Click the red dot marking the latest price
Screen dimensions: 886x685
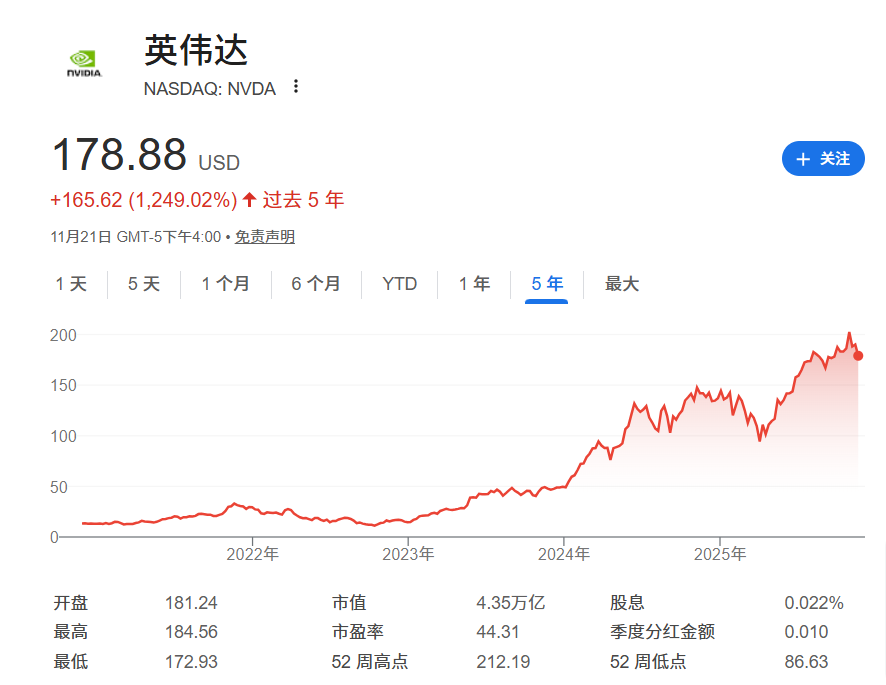[857, 356]
